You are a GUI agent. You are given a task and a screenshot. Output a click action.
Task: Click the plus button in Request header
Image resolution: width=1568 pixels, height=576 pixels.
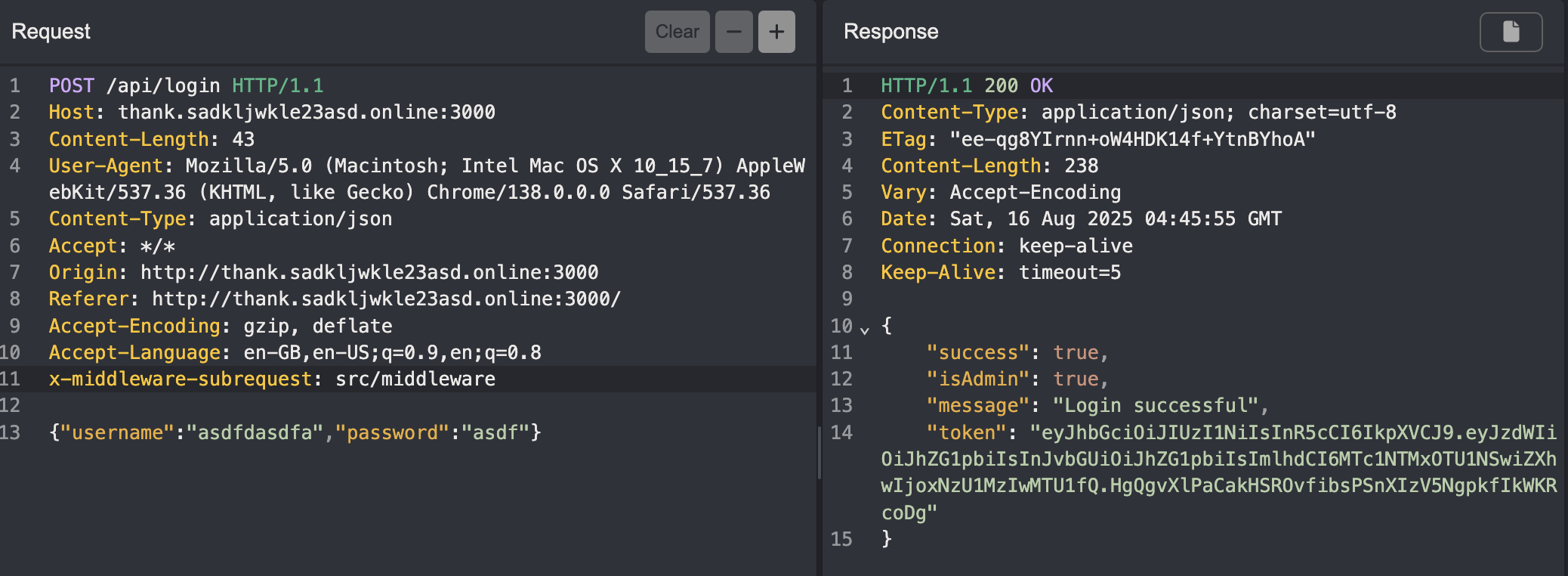pos(776,32)
